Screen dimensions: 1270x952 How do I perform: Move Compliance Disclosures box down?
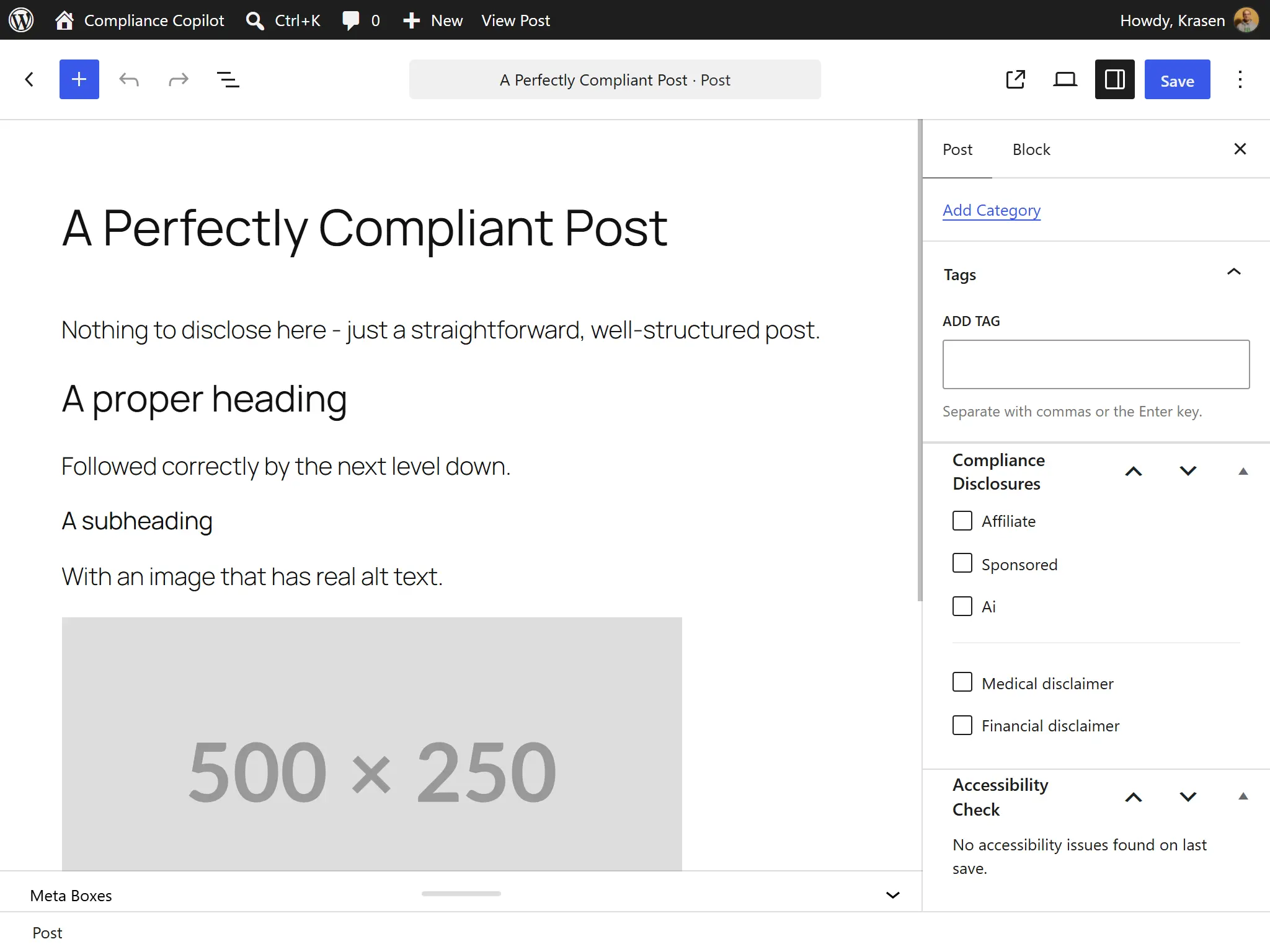pyautogui.click(x=1188, y=471)
